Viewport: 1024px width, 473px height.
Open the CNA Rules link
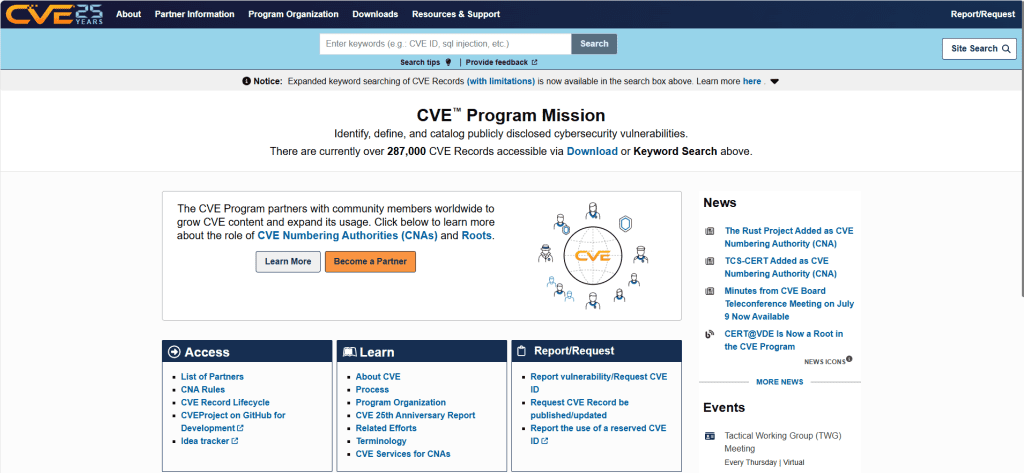pyautogui.click(x=203, y=389)
